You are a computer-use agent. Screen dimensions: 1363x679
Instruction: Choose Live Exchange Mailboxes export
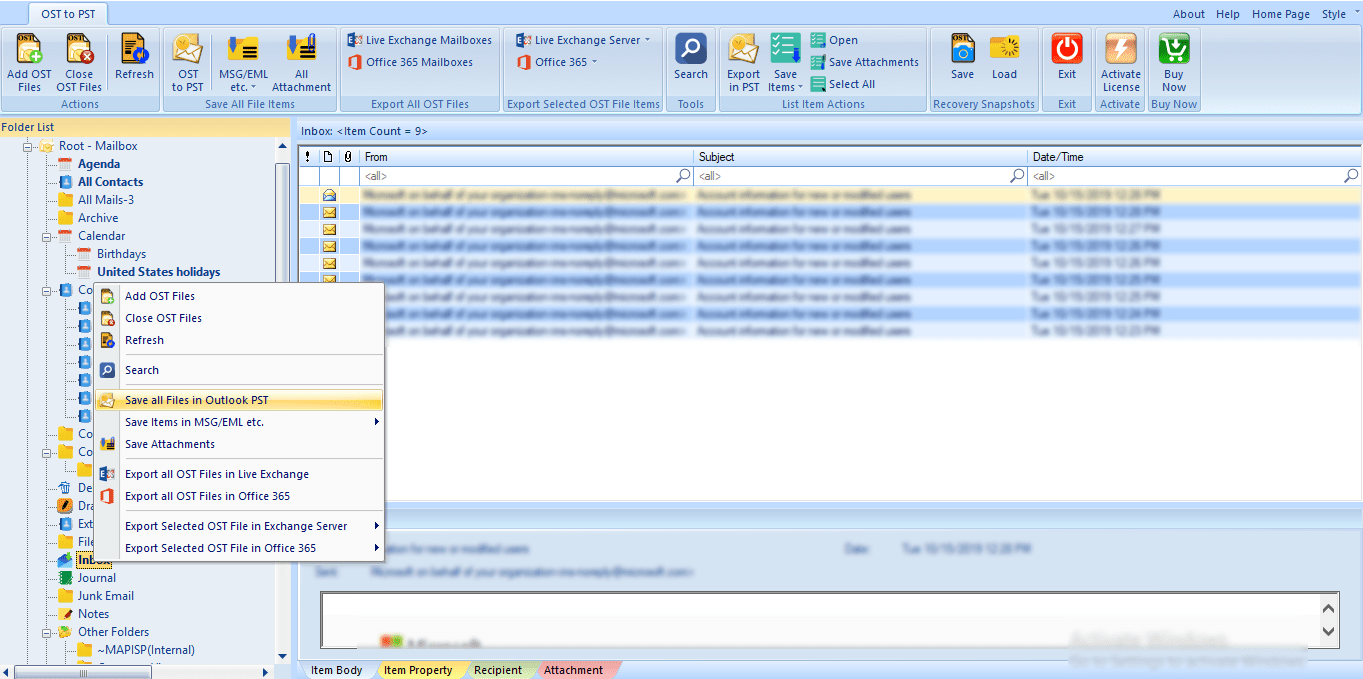click(x=420, y=40)
